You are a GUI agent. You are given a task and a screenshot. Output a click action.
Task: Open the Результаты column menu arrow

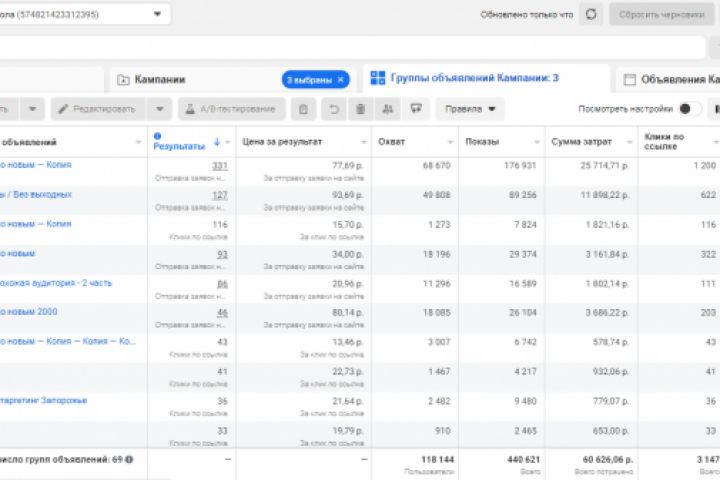228,142
